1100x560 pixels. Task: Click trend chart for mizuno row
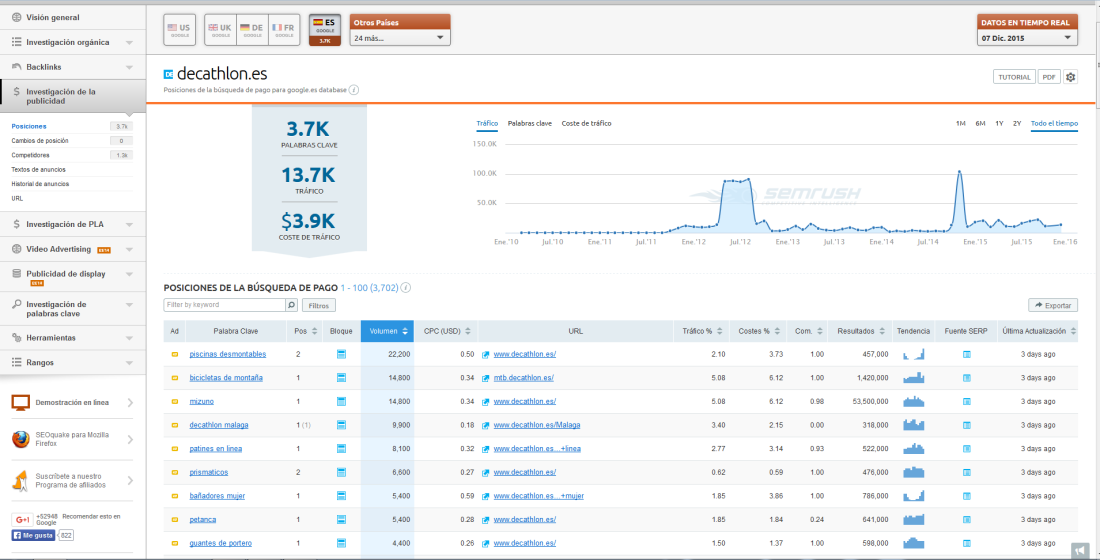click(913, 401)
